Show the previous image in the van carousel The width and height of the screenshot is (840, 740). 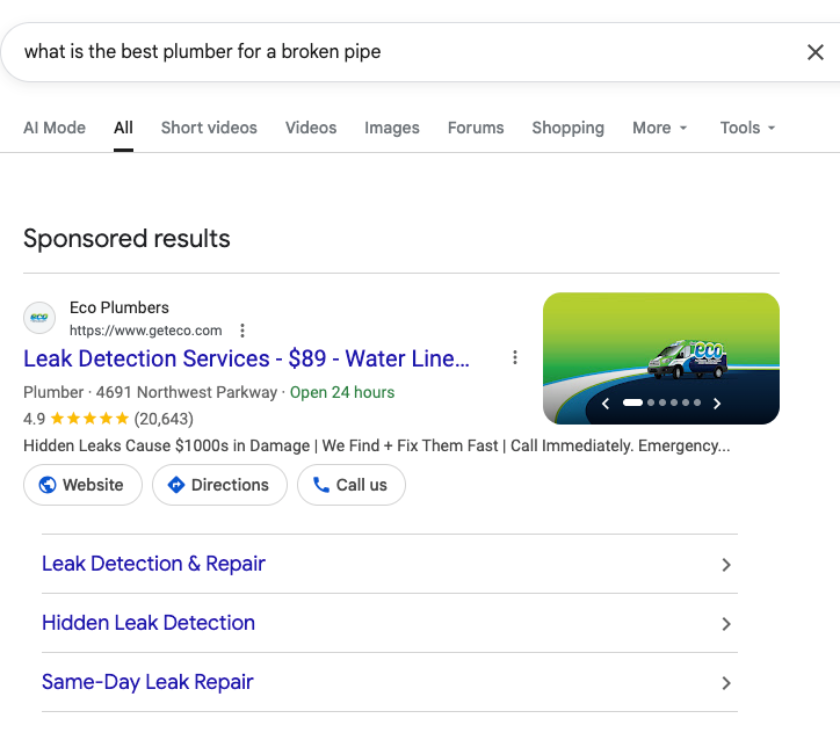point(606,403)
